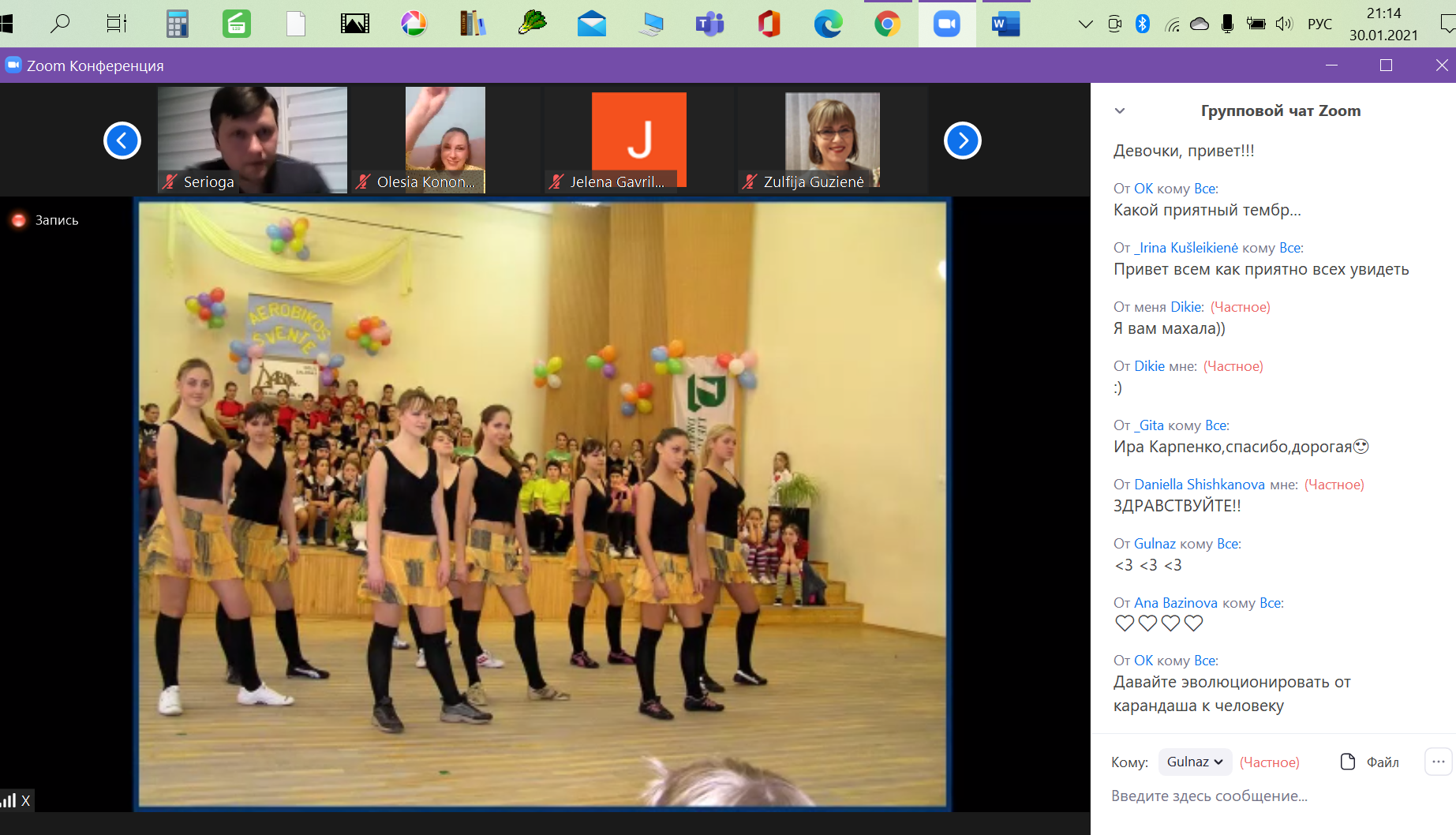Click the Bluetooth icon in system tray
The width and height of the screenshot is (1456, 835).
1142,24
